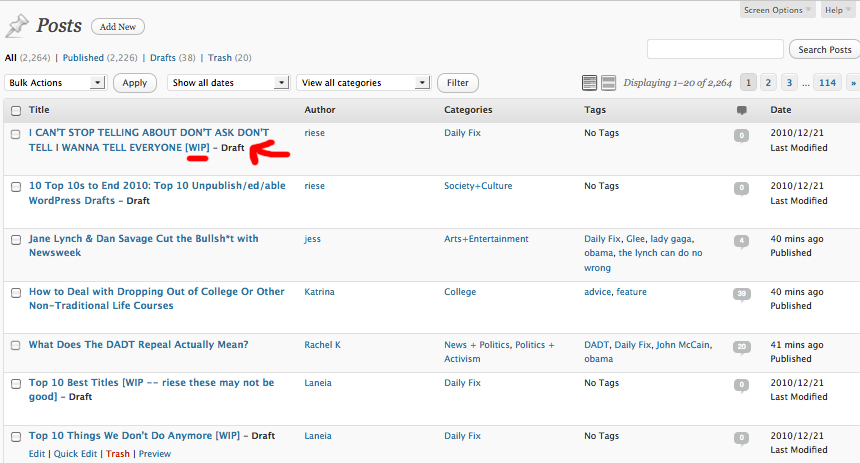Focus the search posts text field
This screenshot has height=463, width=860.
[715, 49]
